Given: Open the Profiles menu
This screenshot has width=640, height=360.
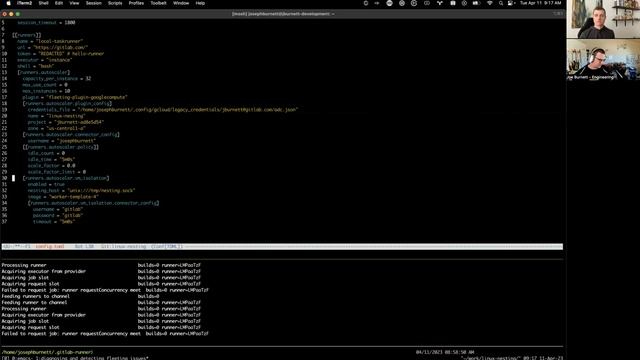Looking at the screenshot, I should pyautogui.click(x=136, y=3).
